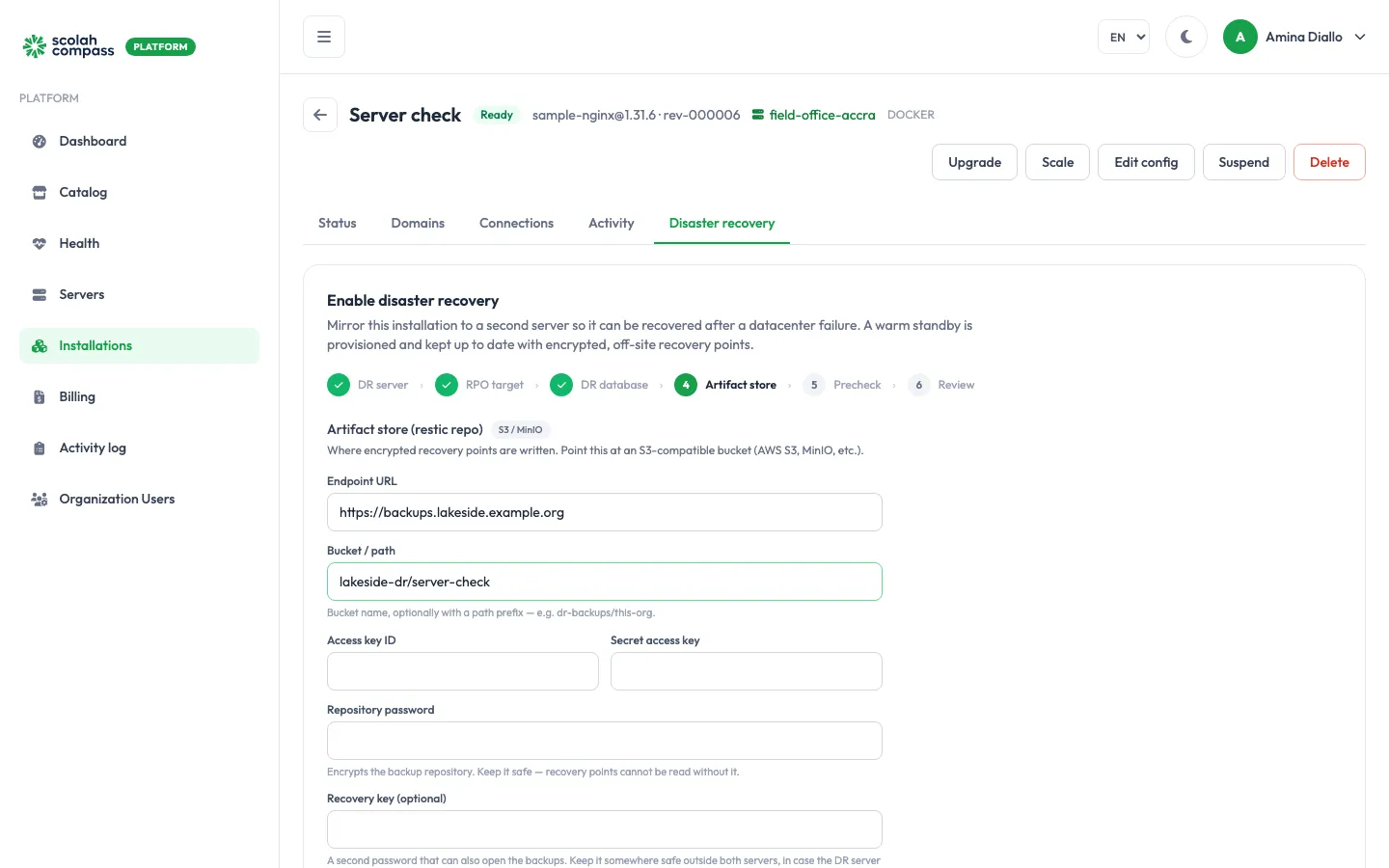Viewport: 1389px width, 868px height.
Task: Open the Catalog sidebar icon
Action: click(x=40, y=192)
